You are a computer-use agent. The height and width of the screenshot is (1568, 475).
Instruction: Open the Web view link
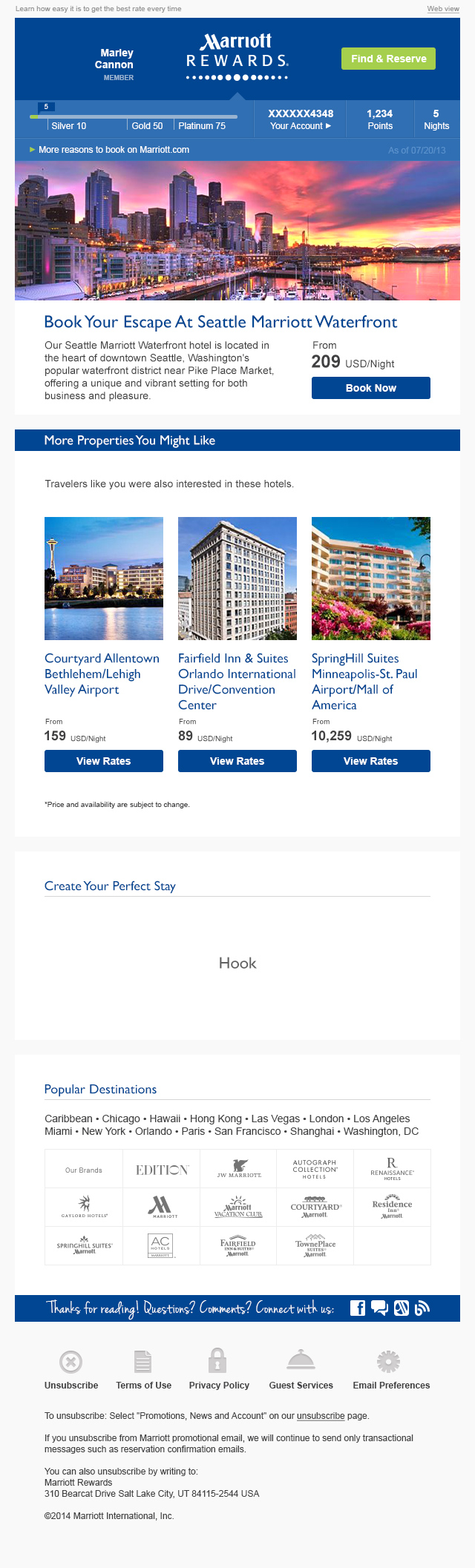[x=443, y=9]
